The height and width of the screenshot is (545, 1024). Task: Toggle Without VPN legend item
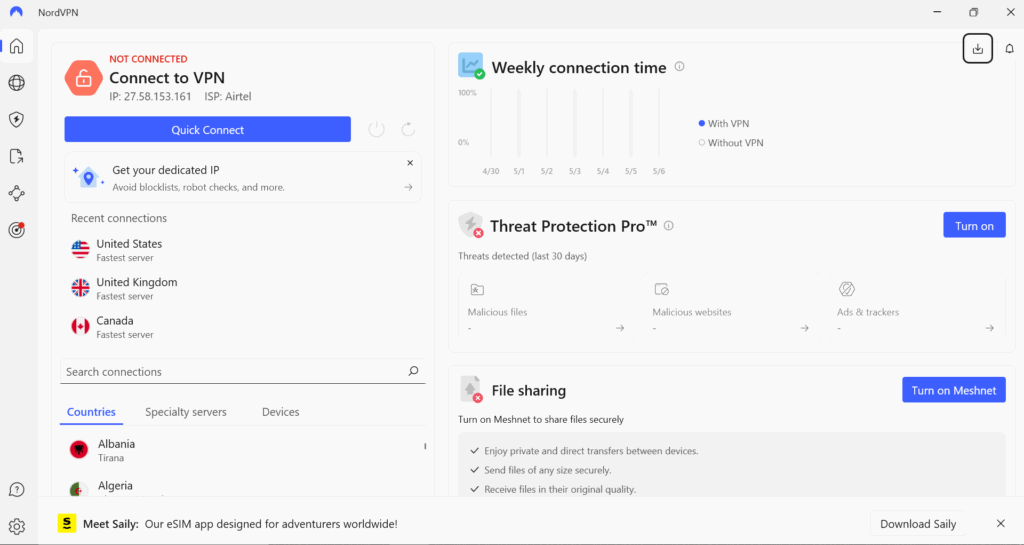(731, 143)
